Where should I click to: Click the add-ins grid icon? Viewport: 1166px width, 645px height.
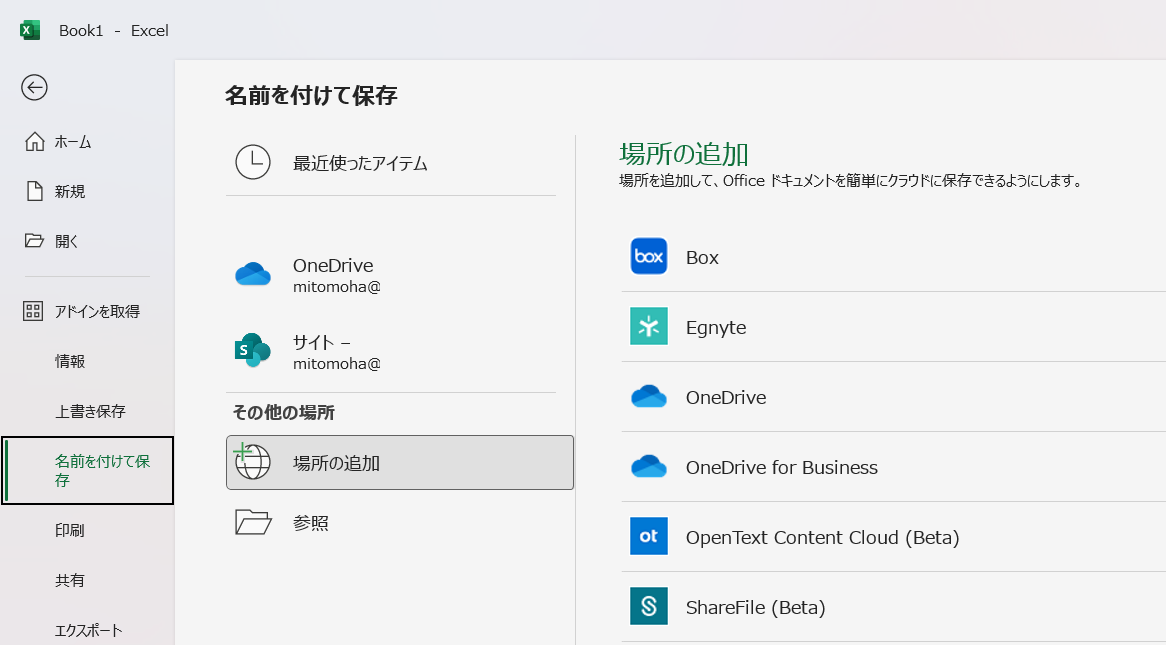[x=33, y=311]
